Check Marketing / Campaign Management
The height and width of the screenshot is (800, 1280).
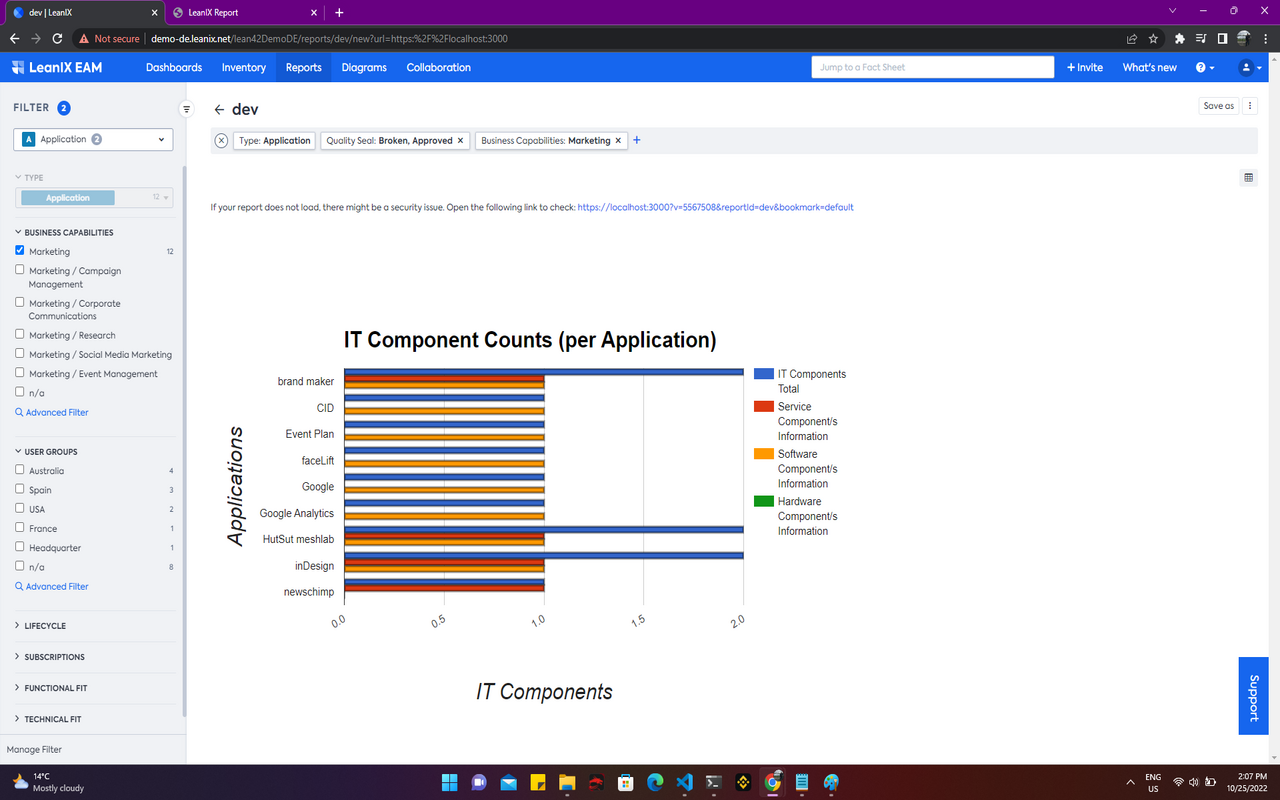coord(20,270)
